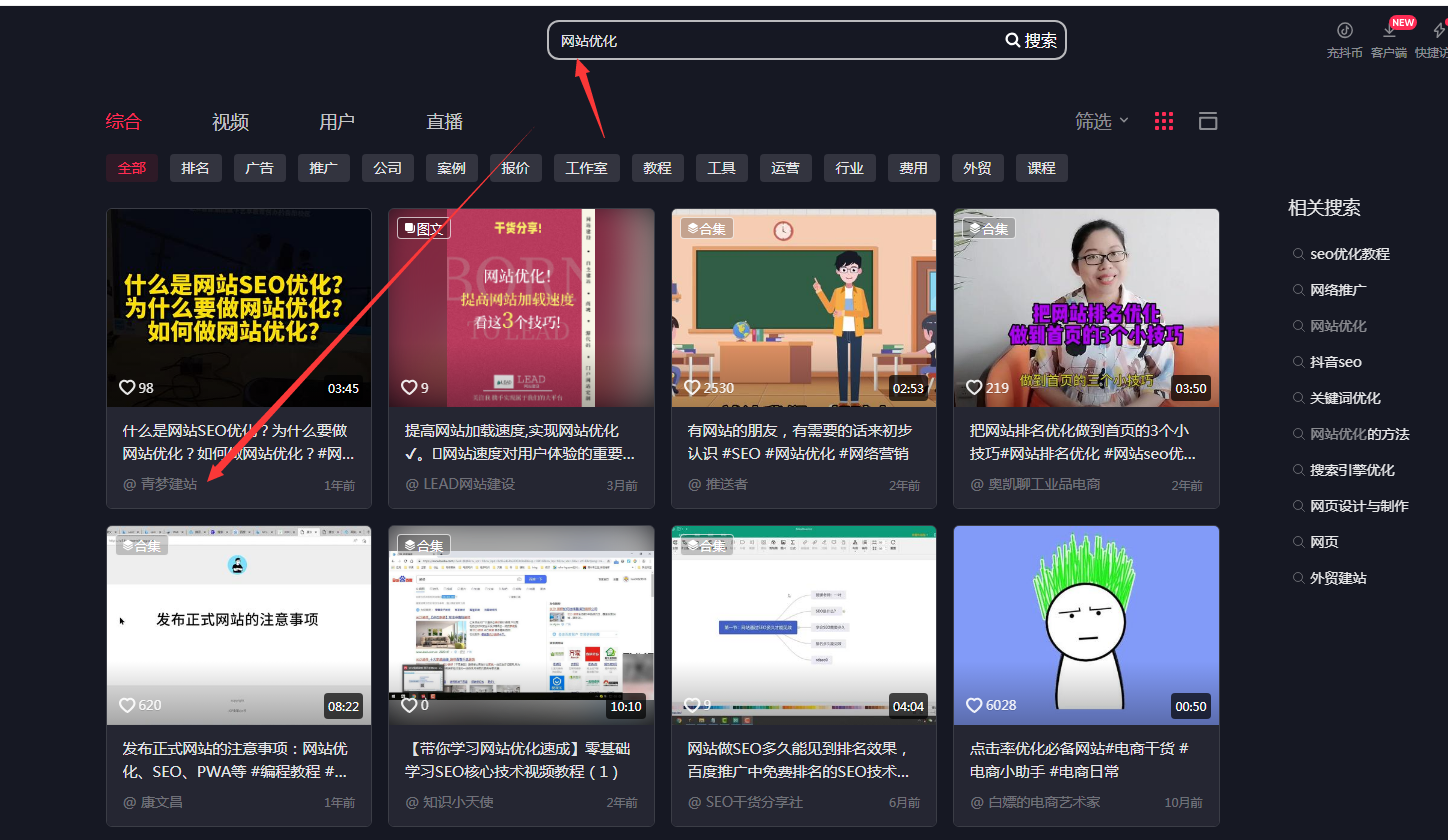Click the search magnifier button 搜索
1448x840 pixels.
1031,41
